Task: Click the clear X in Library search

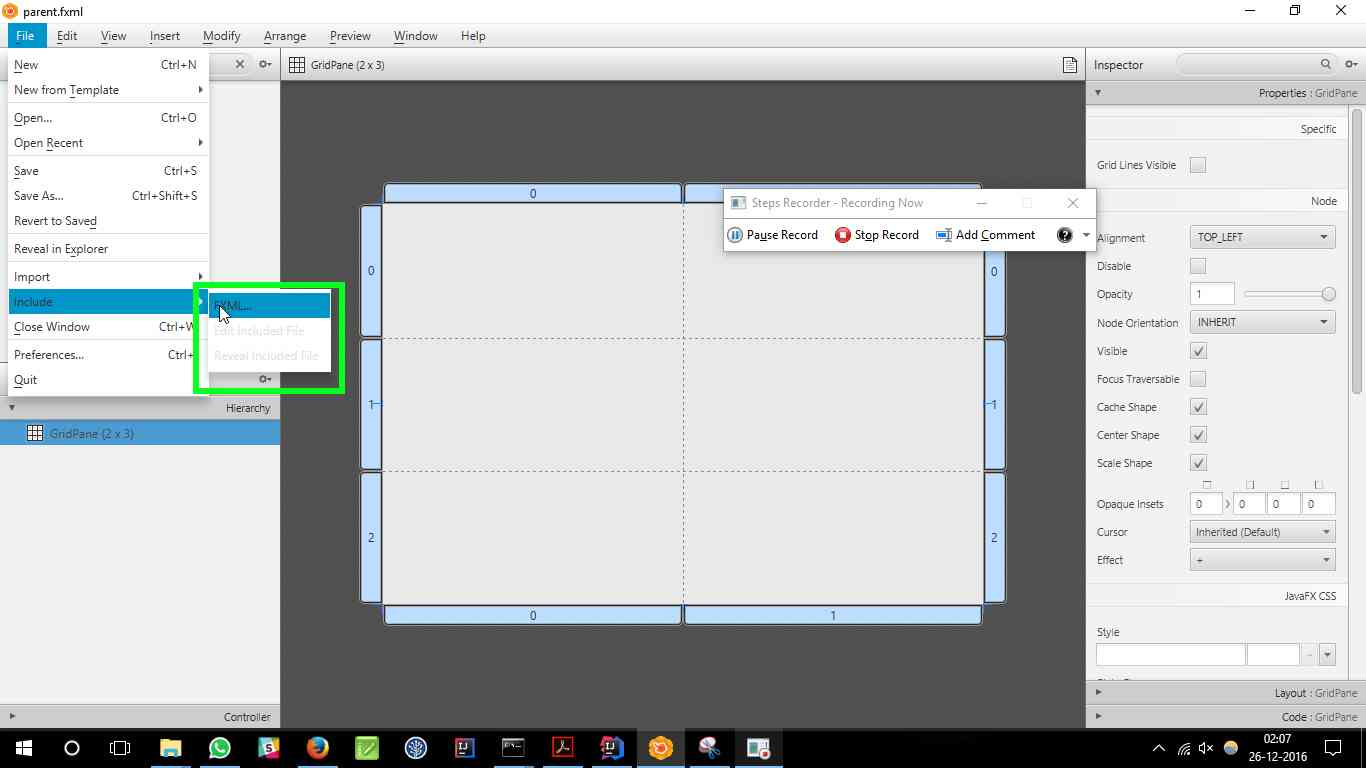Action: pyautogui.click(x=240, y=64)
